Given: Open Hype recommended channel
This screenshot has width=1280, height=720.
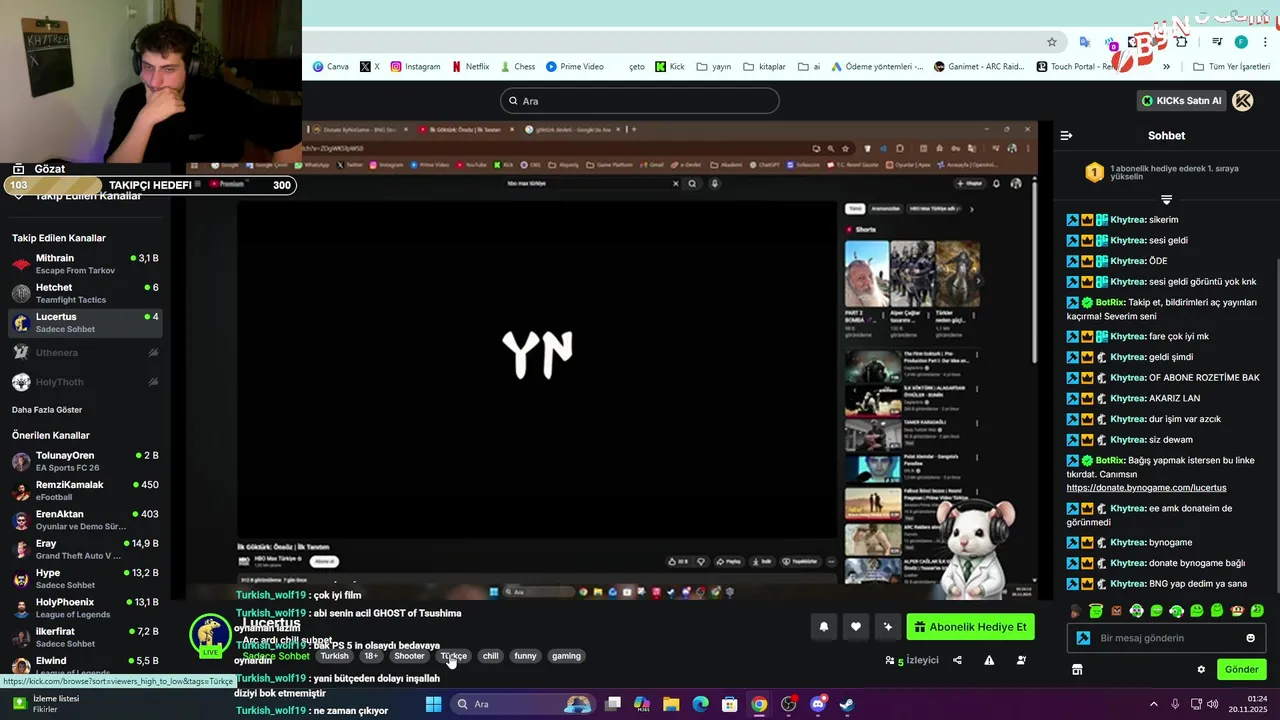Looking at the screenshot, I should 84,578.
